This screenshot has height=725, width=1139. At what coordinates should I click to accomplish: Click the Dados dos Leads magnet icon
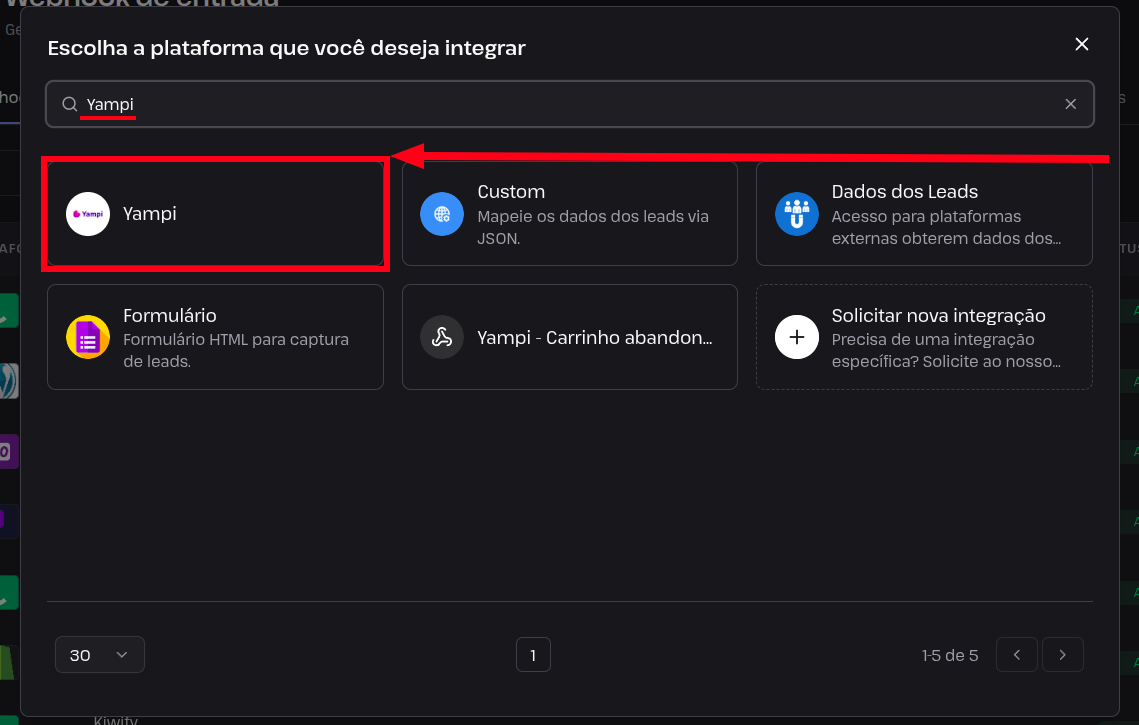pyautogui.click(x=797, y=214)
